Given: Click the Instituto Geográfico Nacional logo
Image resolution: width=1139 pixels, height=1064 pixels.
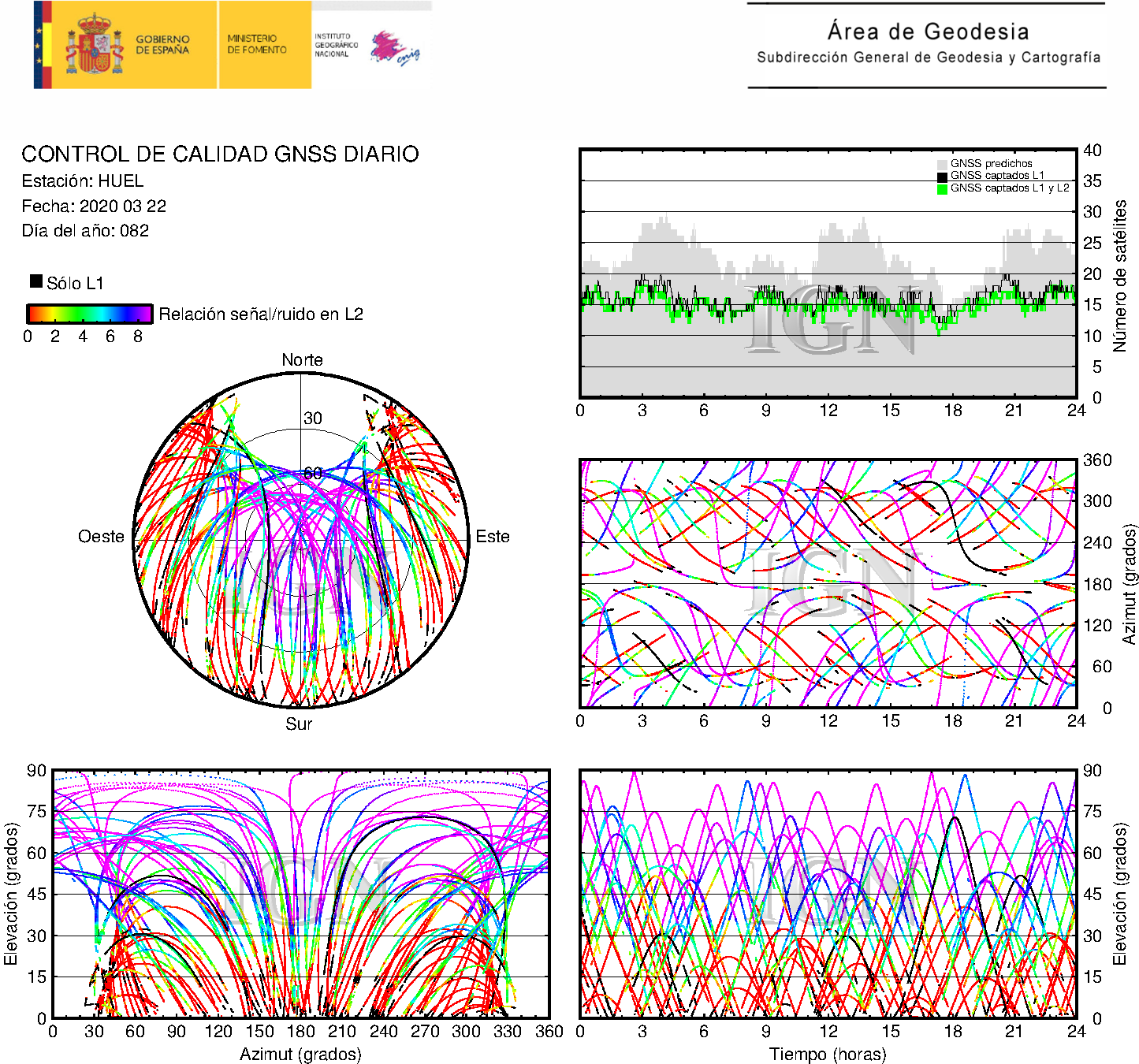Looking at the screenshot, I should [336, 45].
